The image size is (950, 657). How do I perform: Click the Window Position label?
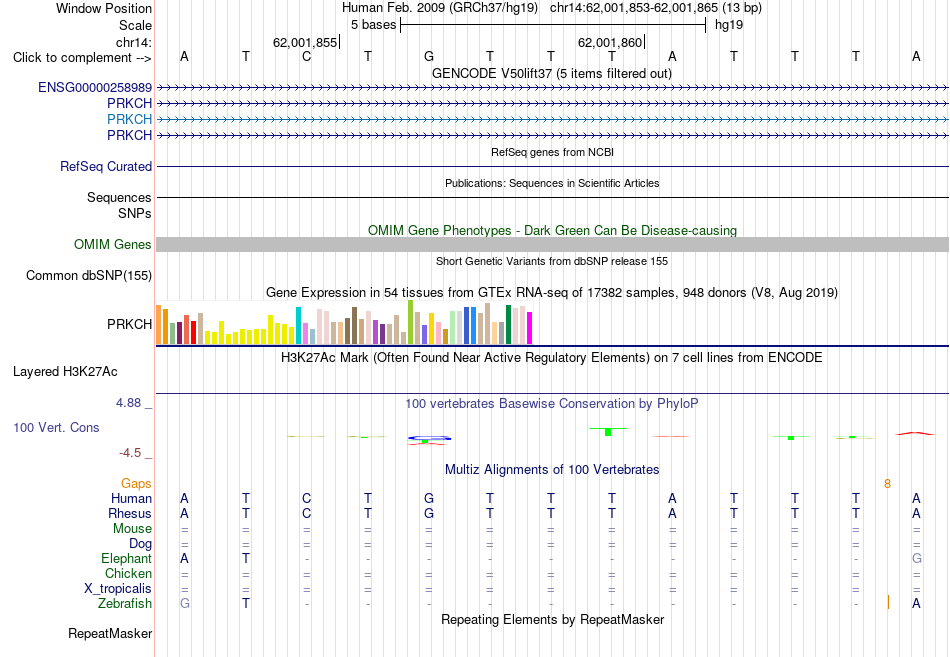click(x=104, y=8)
